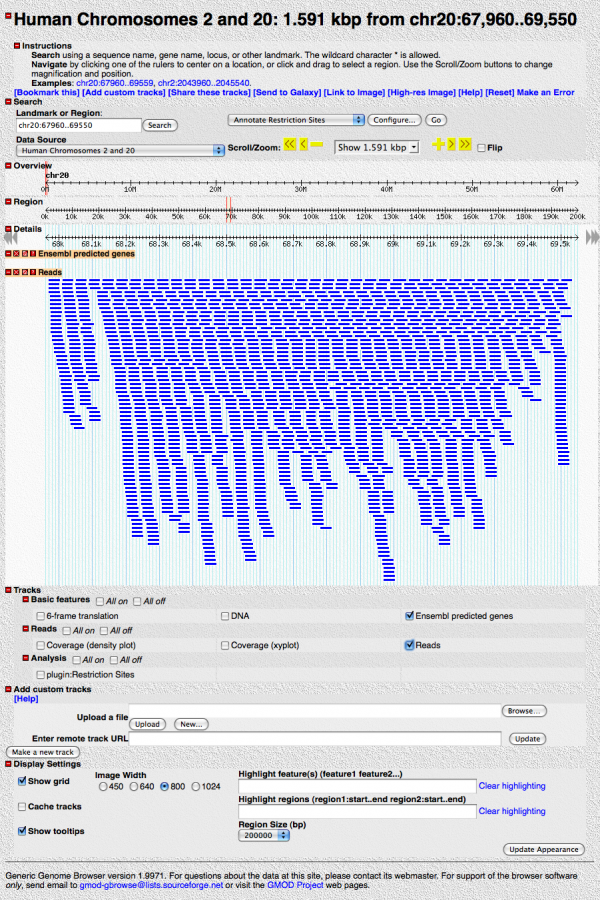
Task: Collapse the page title section with the minus icon
Action: click(9, 16)
